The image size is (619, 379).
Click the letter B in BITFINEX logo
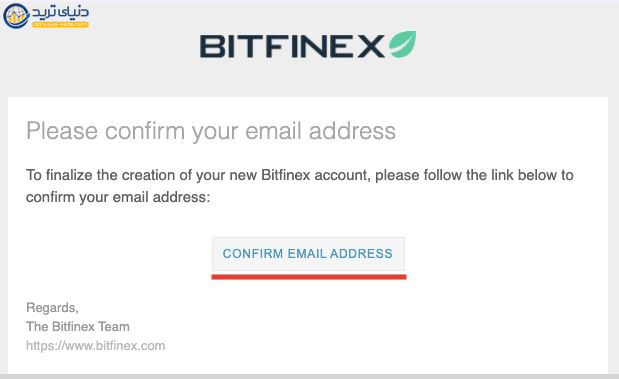click(x=212, y=46)
